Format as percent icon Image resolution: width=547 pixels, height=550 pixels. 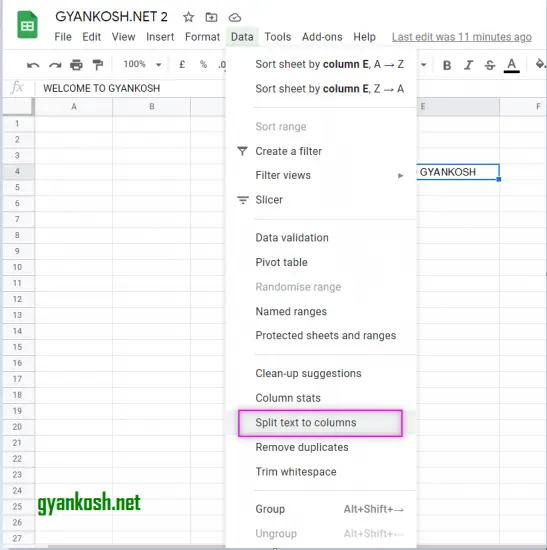click(x=203, y=64)
